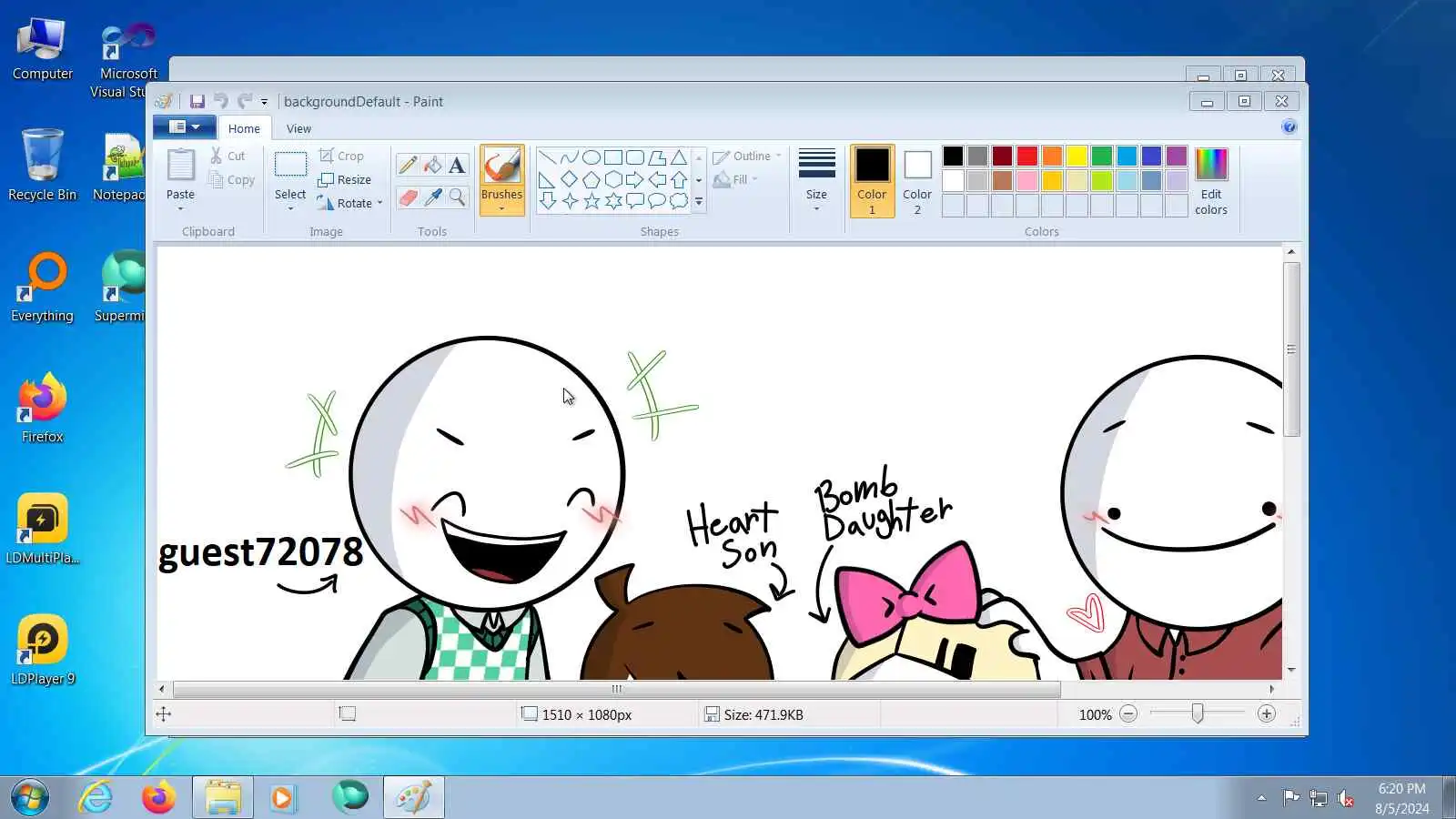Expand the Paste options arrow
Image resolution: width=1456 pixels, height=819 pixels.
click(180, 208)
